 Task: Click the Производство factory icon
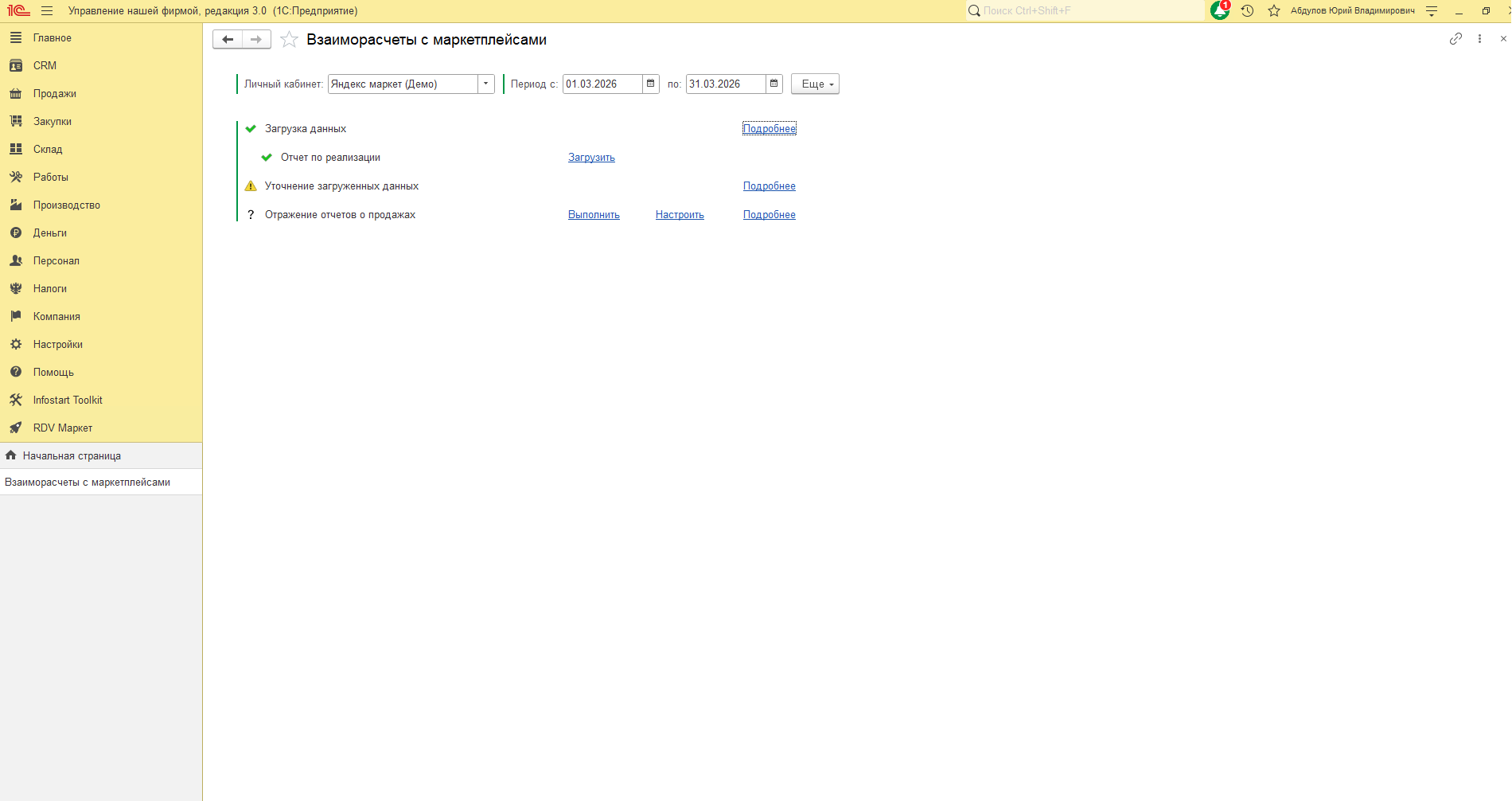pyautogui.click(x=16, y=205)
